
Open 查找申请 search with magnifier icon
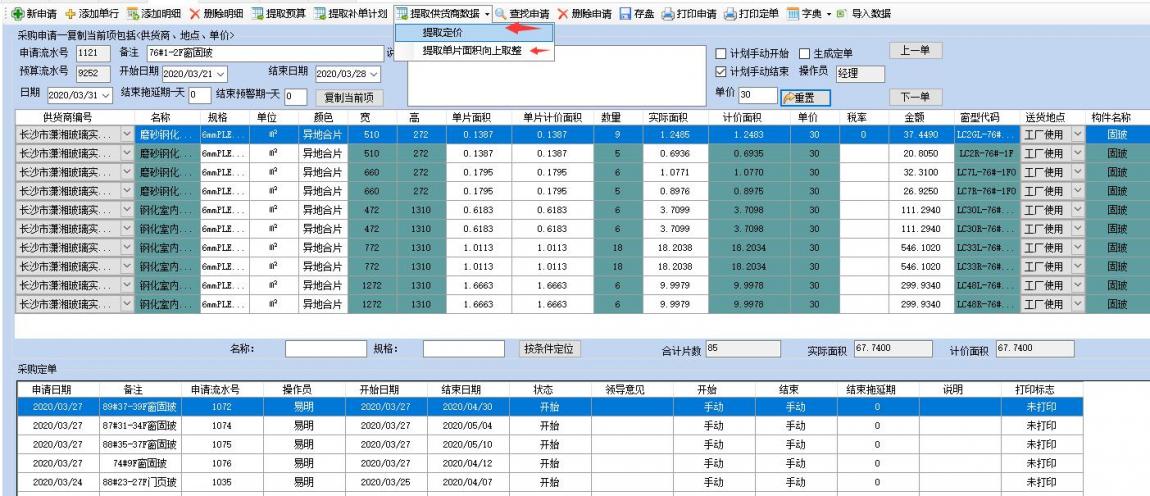499,12
